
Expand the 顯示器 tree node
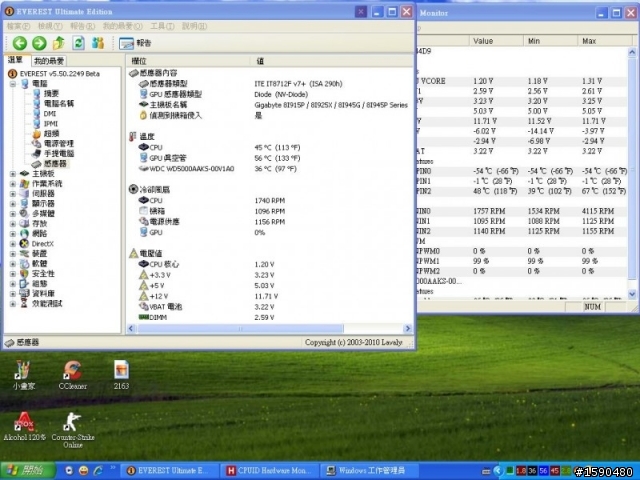coord(13,204)
